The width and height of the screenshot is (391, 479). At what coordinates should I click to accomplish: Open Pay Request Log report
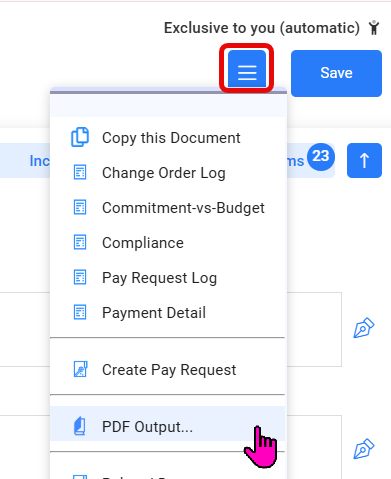tap(168, 278)
